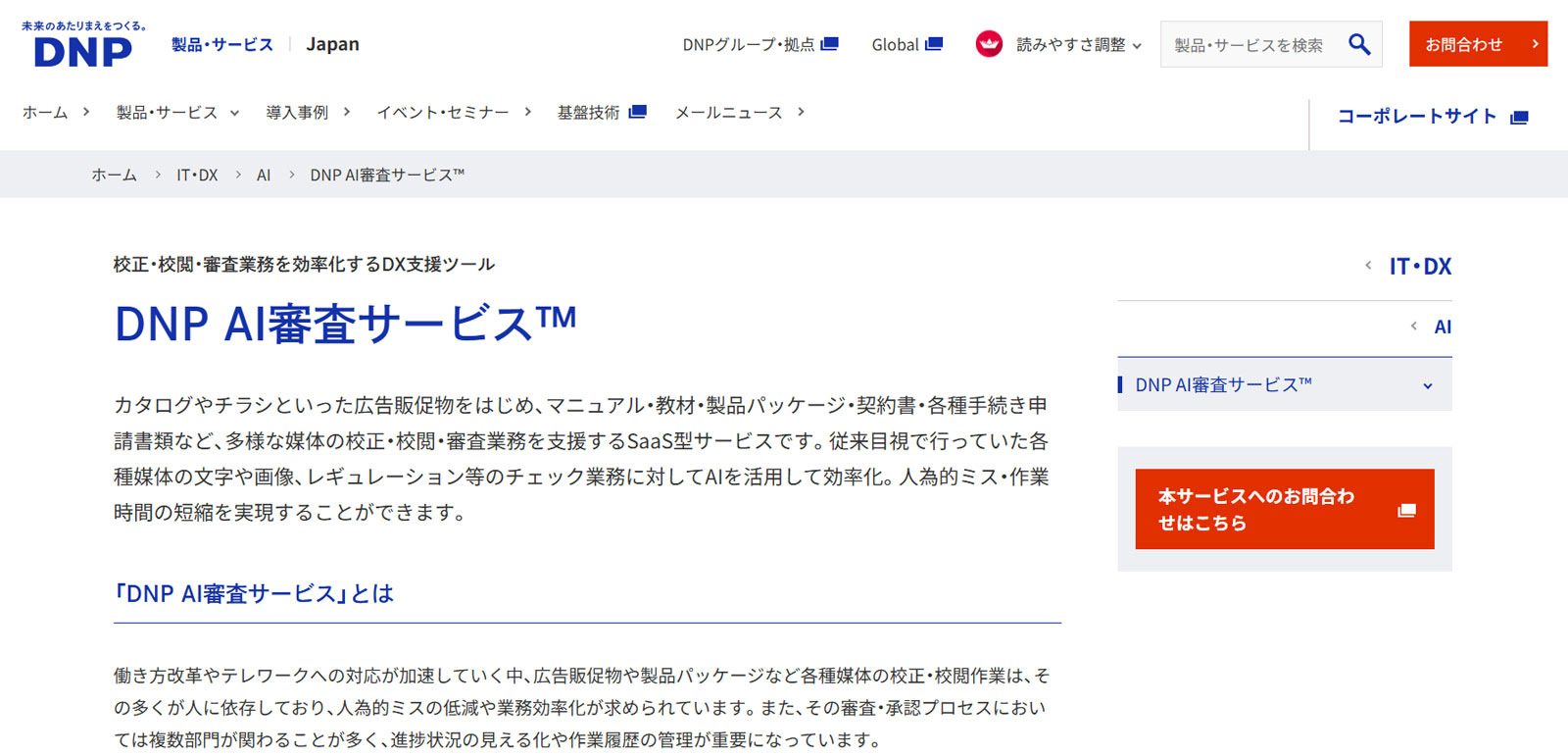
Task: Expand 製品・サービス navigation menu
Action: 177,113
